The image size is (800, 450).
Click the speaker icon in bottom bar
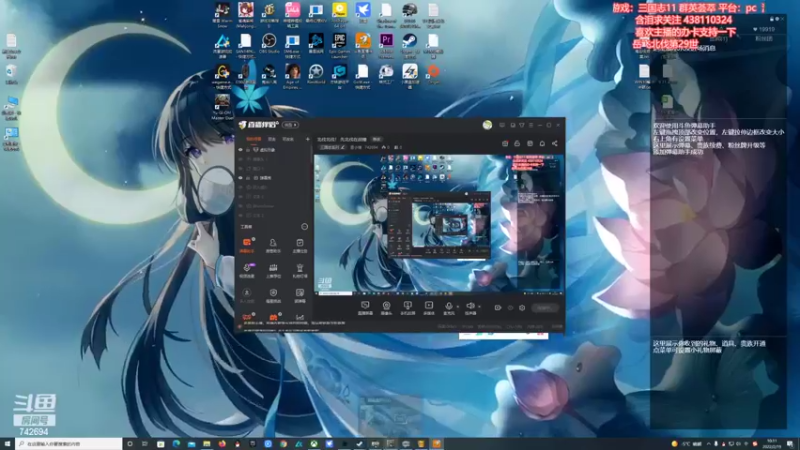470,307
